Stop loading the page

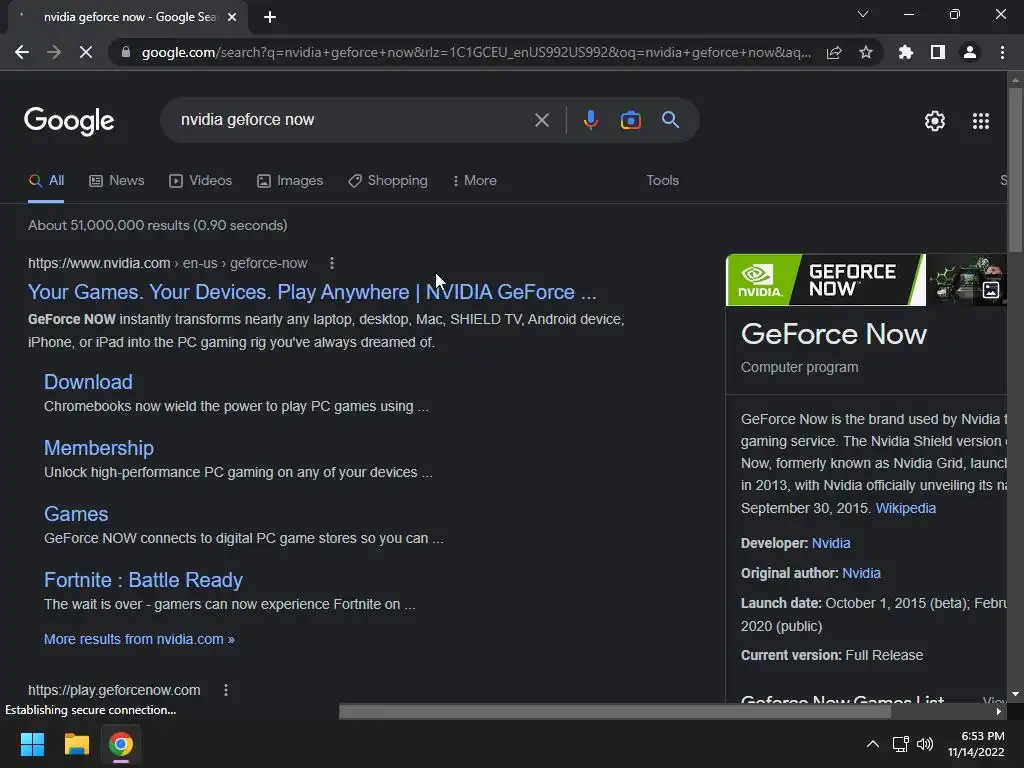point(86,52)
